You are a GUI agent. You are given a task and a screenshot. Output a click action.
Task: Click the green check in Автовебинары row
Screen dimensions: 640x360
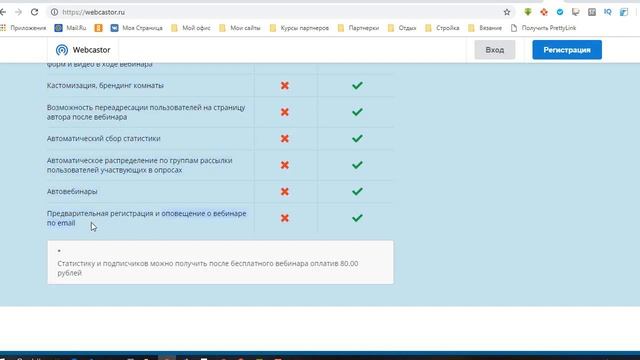click(x=357, y=191)
